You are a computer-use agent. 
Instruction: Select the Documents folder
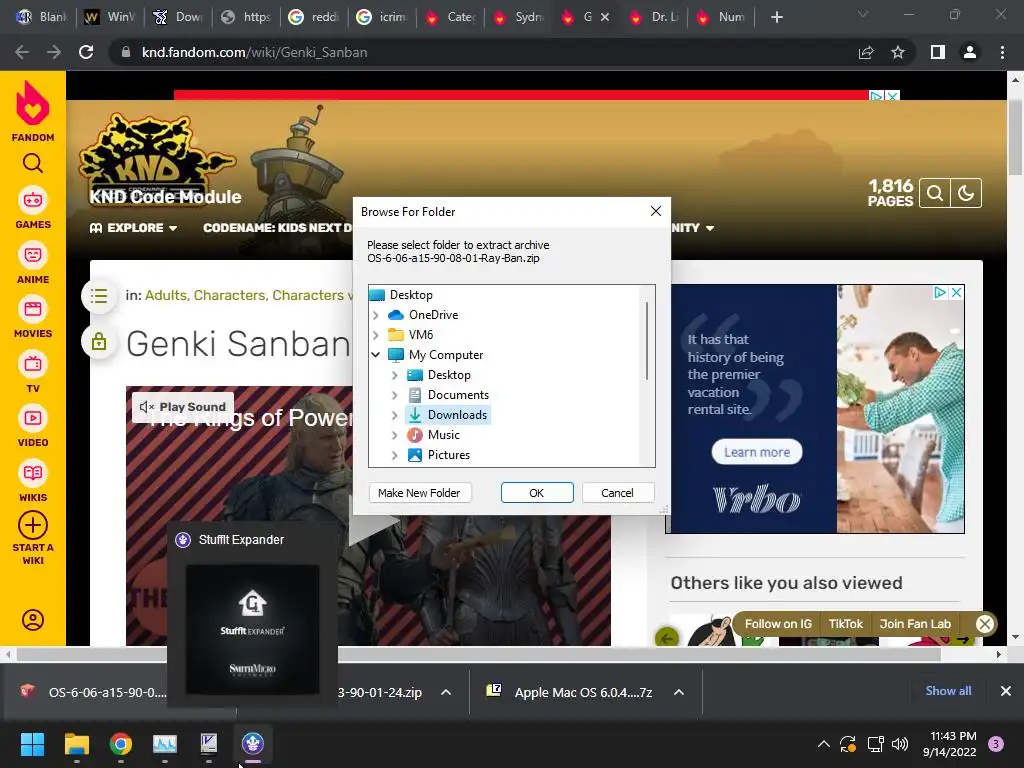(x=458, y=395)
